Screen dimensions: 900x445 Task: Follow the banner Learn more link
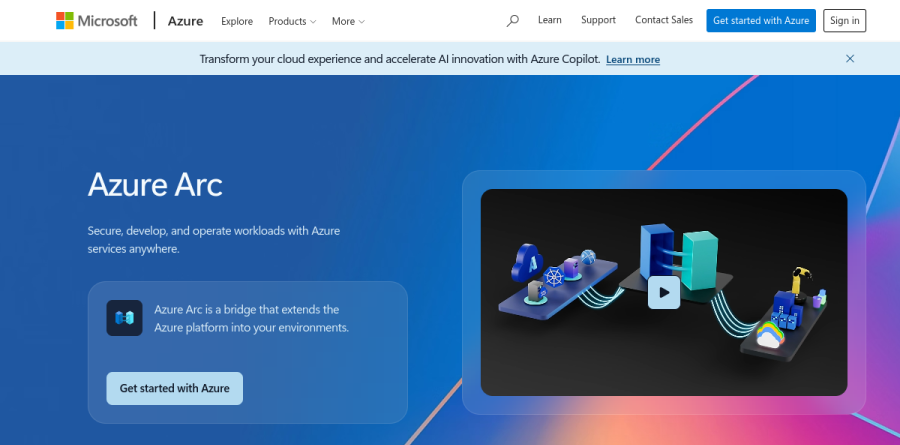tap(633, 59)
